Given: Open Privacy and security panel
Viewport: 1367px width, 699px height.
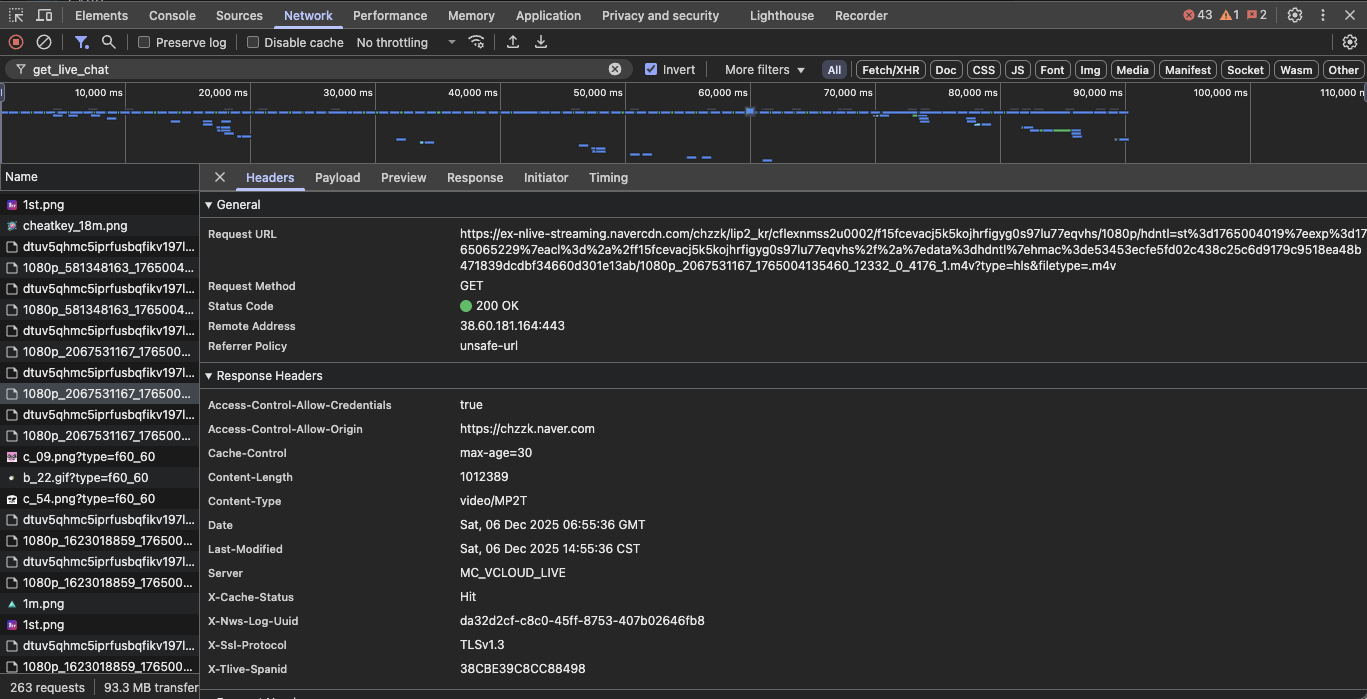Looking at the screenshot, I should (x=660, y=15).
